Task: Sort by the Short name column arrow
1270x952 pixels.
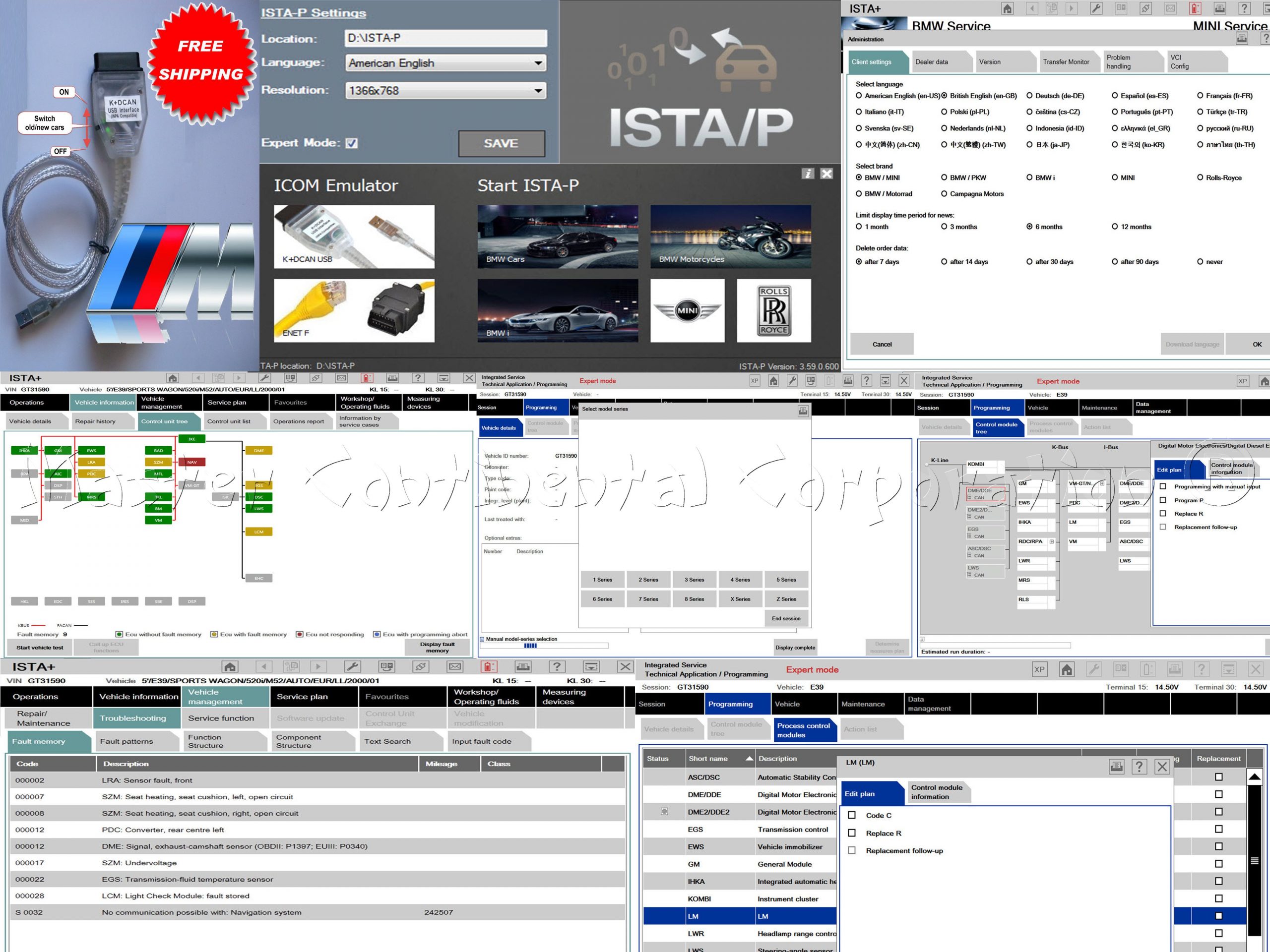Action: pyautogui.click(x=749, y=758)
